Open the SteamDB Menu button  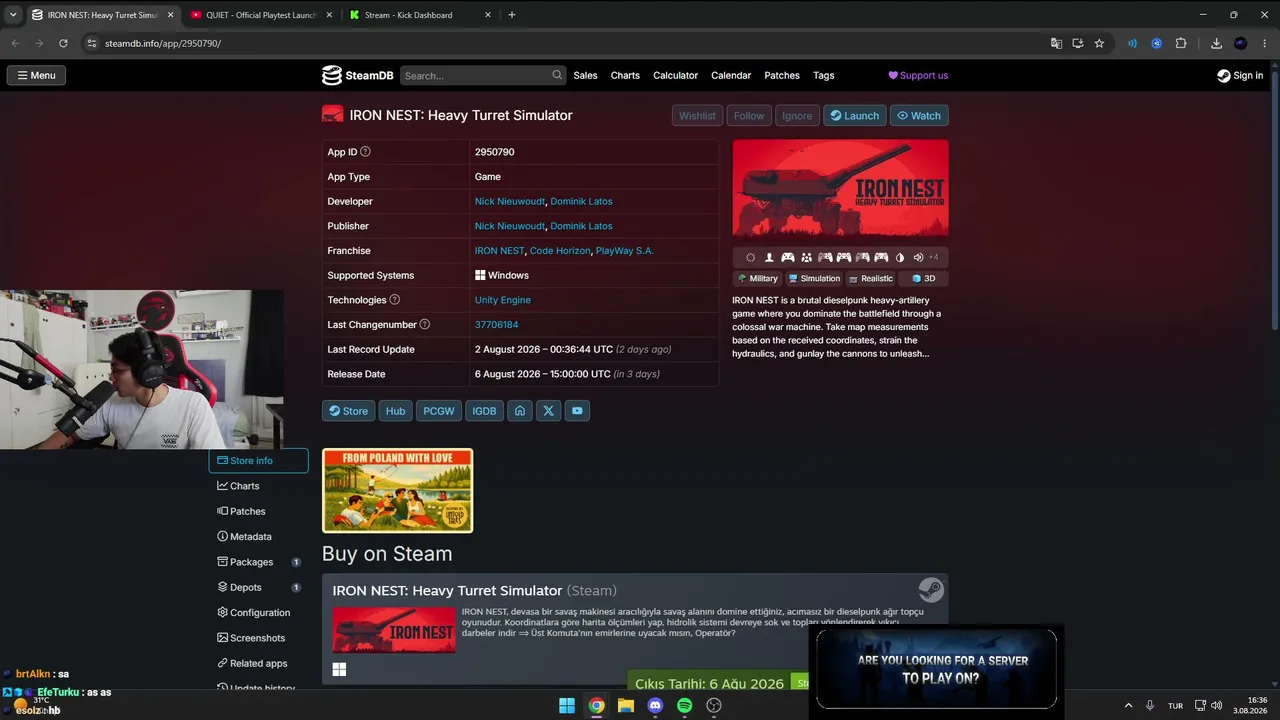36,75
